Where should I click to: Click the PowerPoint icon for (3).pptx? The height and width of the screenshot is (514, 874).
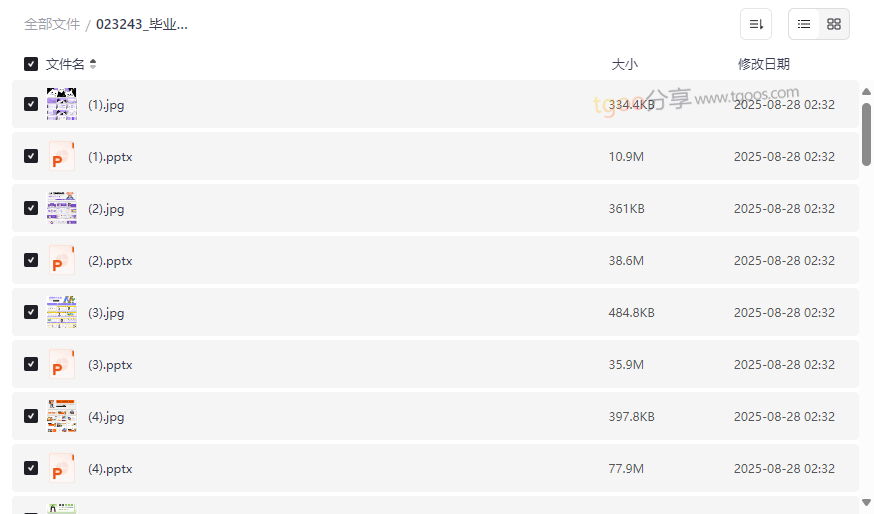[x=62, y=365]
